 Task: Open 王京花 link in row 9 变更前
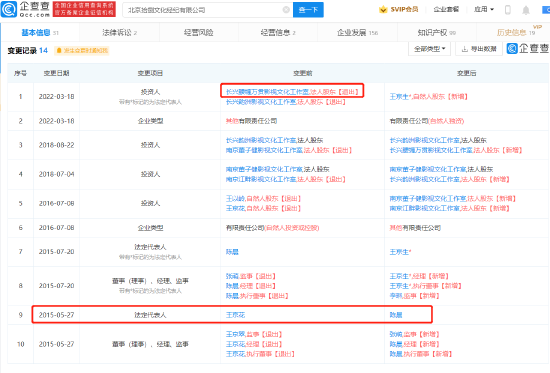[235, 315]
